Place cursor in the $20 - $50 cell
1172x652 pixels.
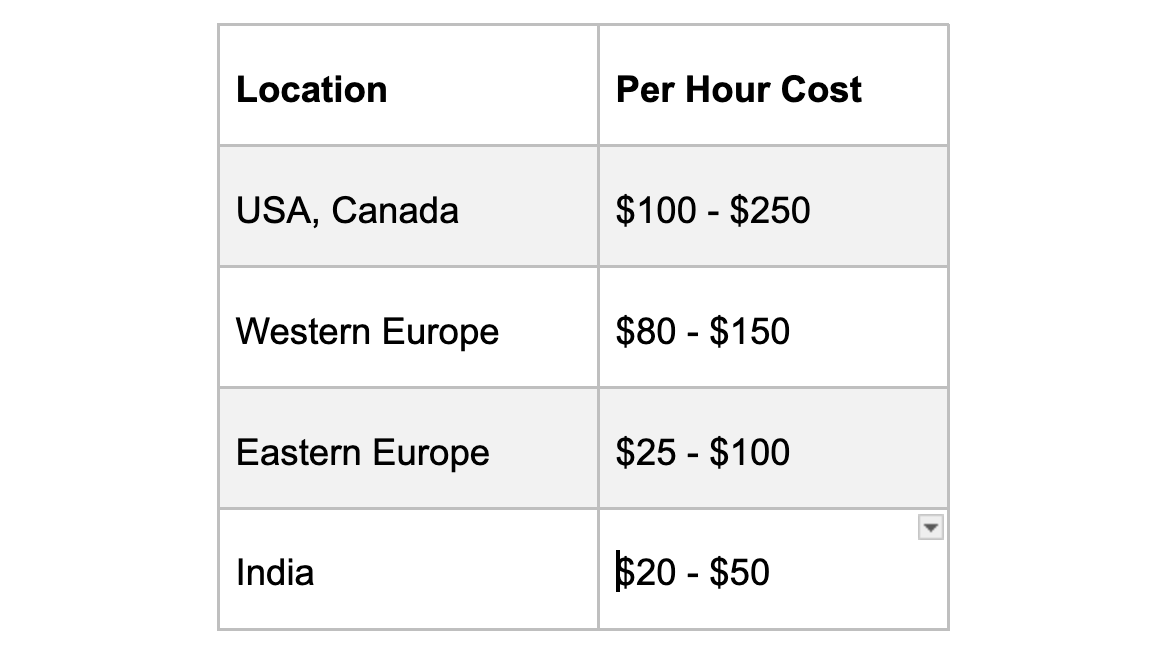[774, 570]
